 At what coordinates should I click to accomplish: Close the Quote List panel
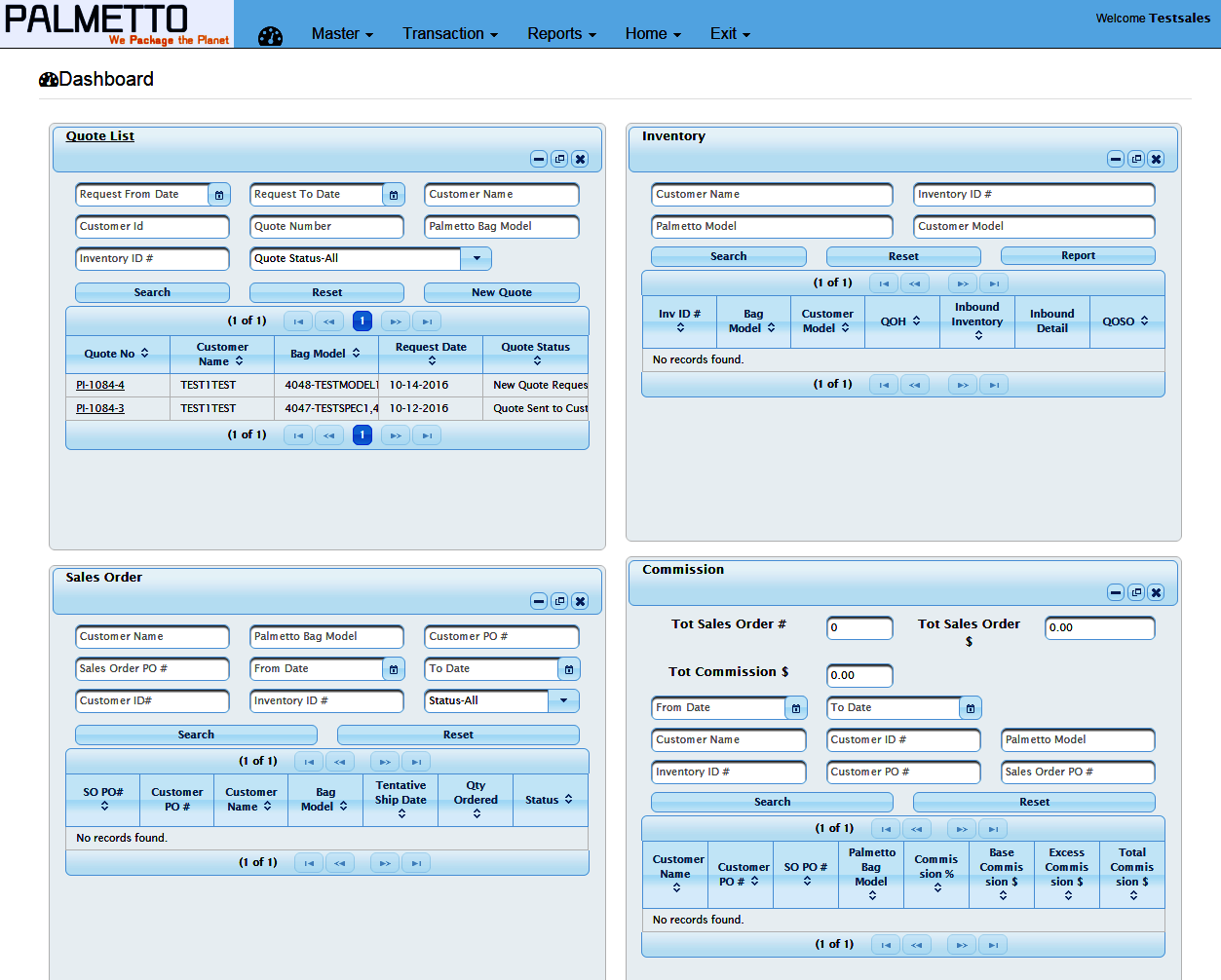tap(580, 159)
